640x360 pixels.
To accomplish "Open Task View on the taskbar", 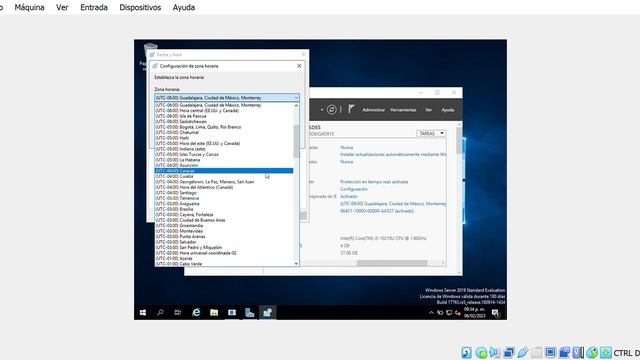I will (x=178, y=313).
